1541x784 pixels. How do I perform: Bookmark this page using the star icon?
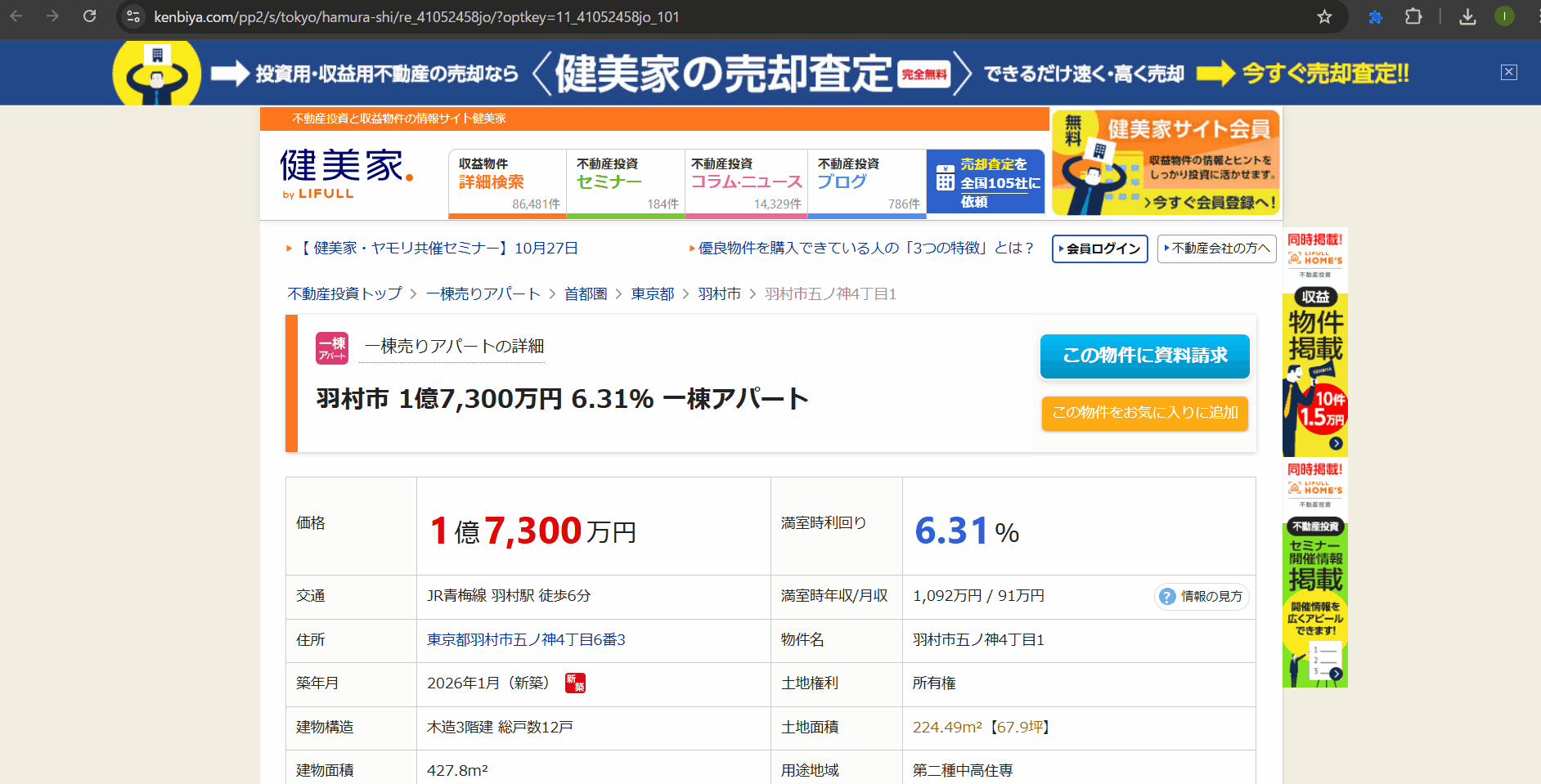1323,16
